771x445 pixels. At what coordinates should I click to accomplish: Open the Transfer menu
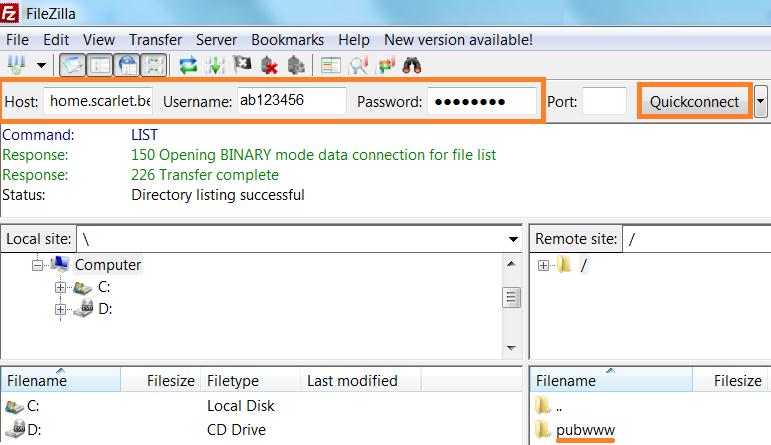pos(155,39)
